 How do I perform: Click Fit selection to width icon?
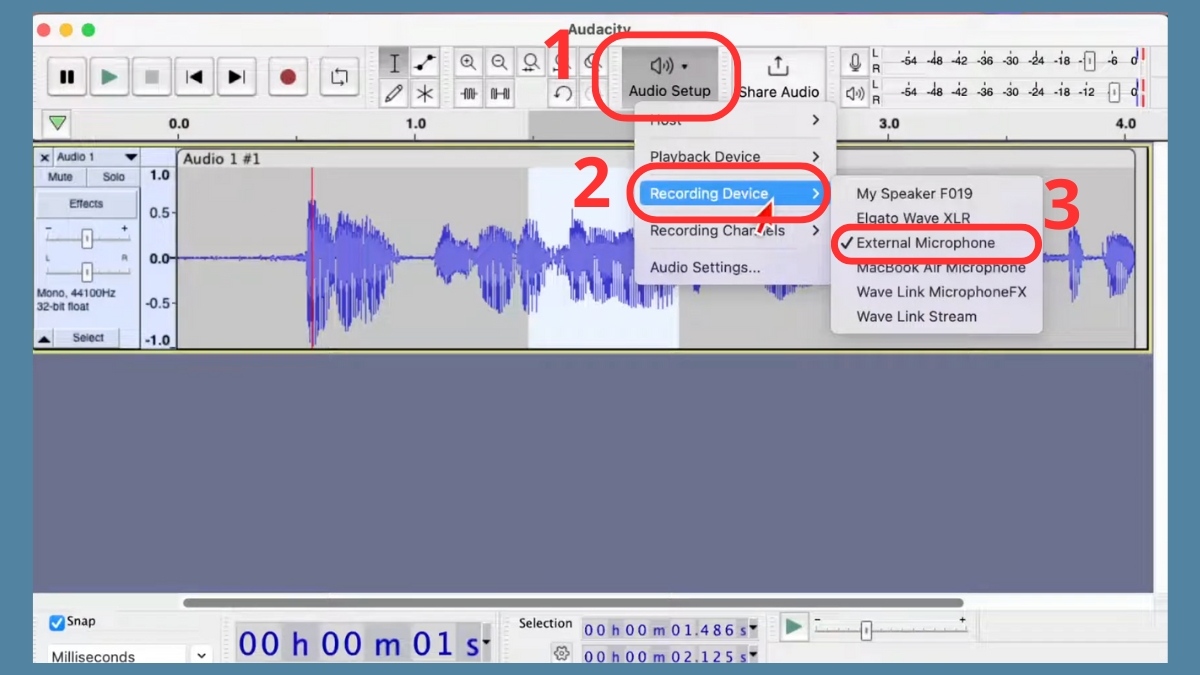coord(531,63)
